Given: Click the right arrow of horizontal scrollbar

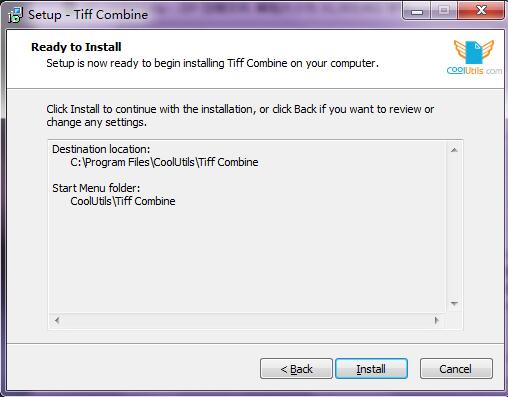Looking at the screenshot, I should [437, 321].
